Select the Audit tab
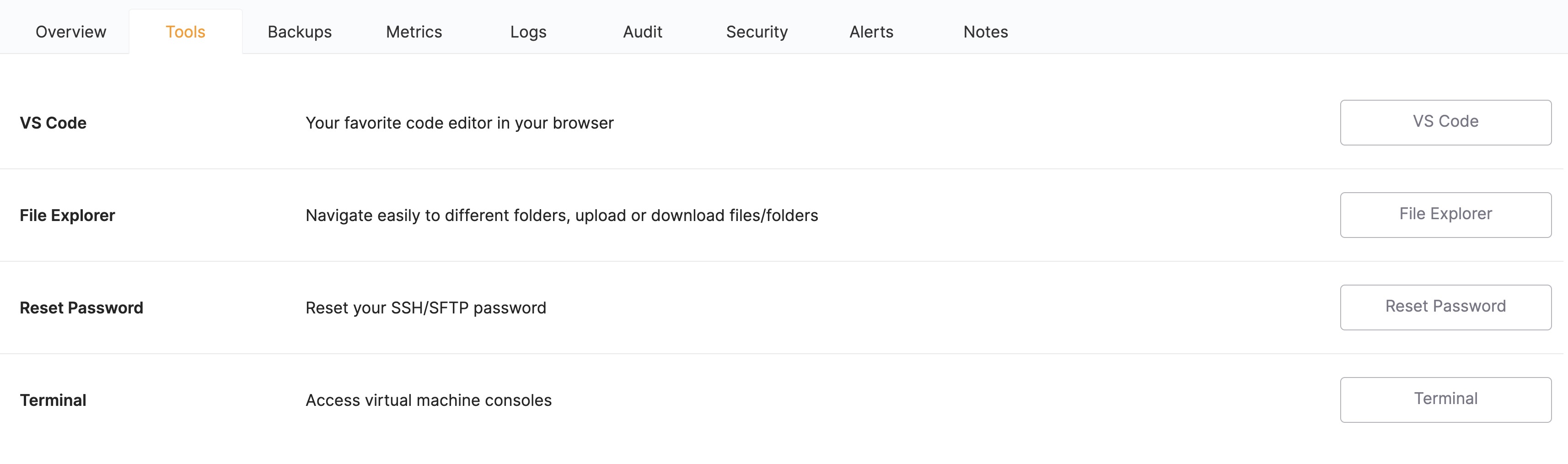Image resolution: width=1568 pixels, height=464 pixels. [642, 31]
